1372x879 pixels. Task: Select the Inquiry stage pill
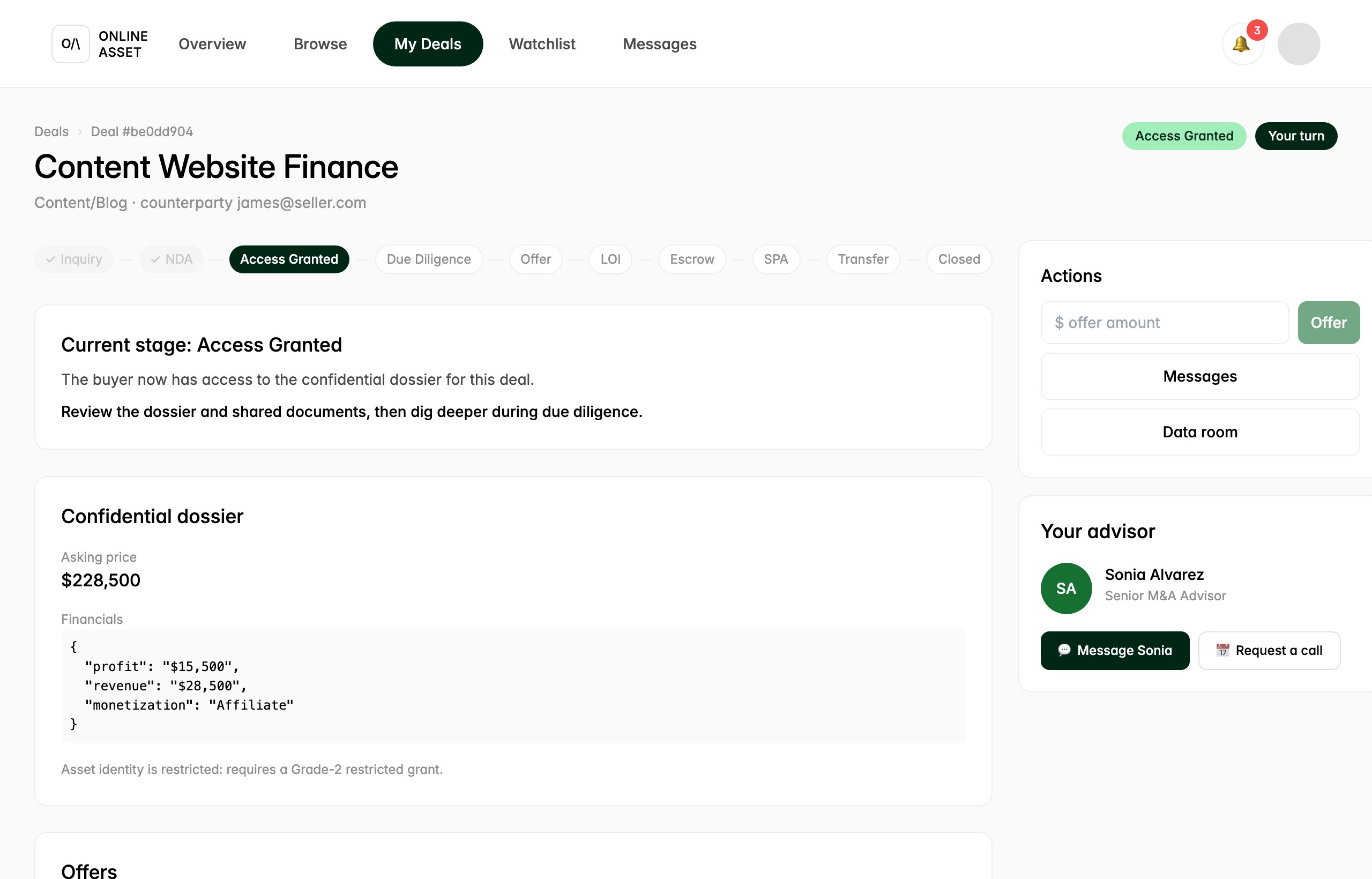click(73, 259)
